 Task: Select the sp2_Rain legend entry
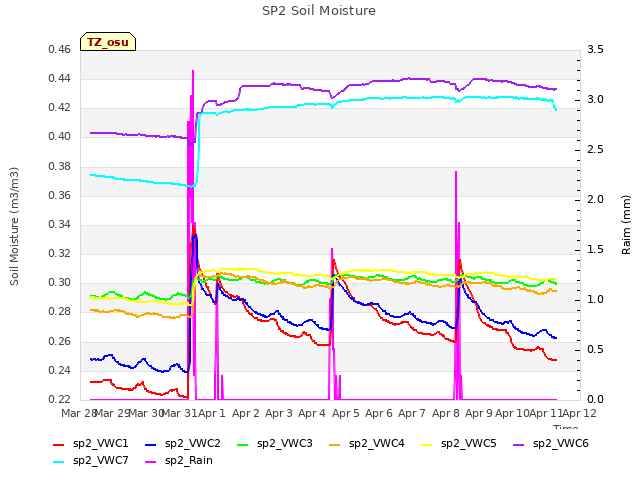click(x=179, y=461)
